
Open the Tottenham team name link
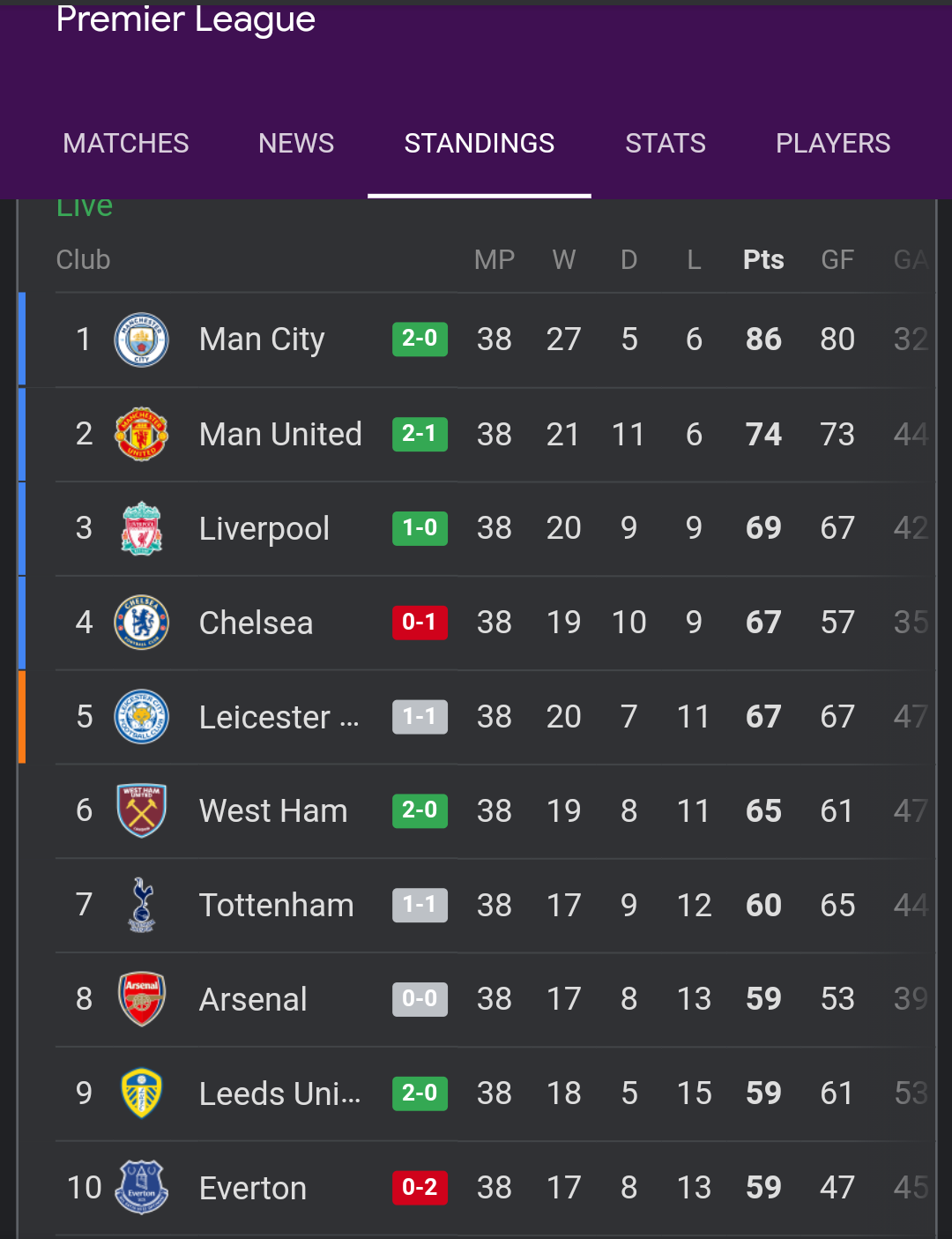click(x=276, y=905)
